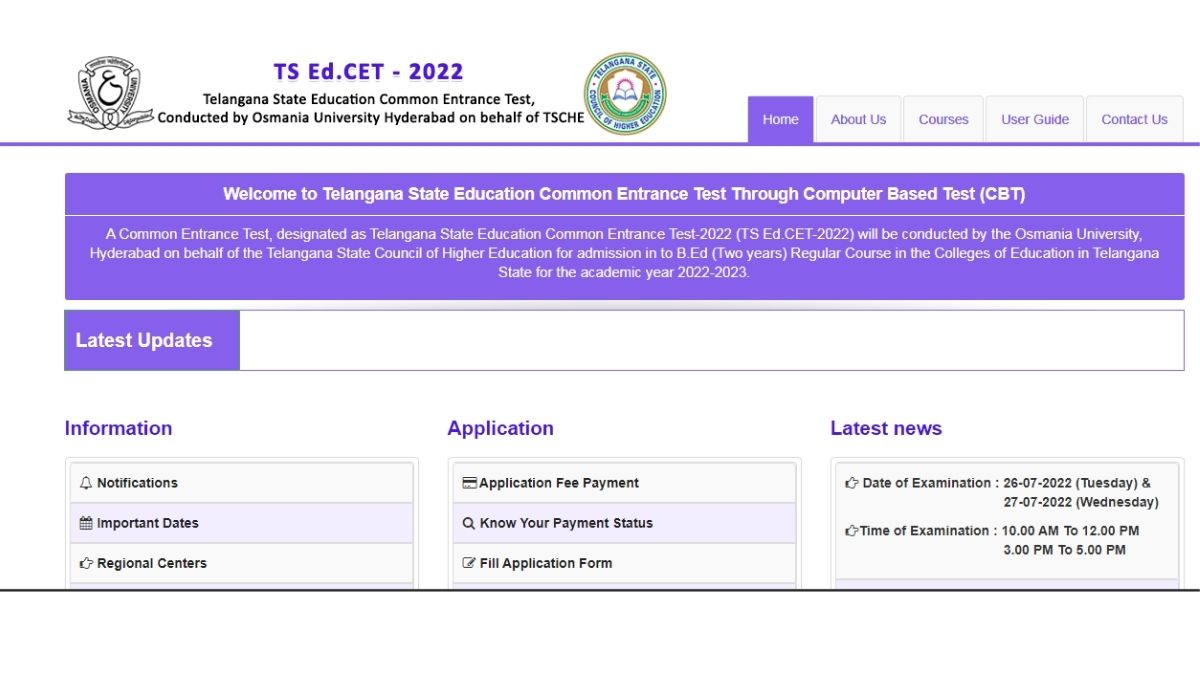Click the Telangana State Council of Higher Education logo
This screenshot has height=675, width=1200.
(x=625, y=94)
